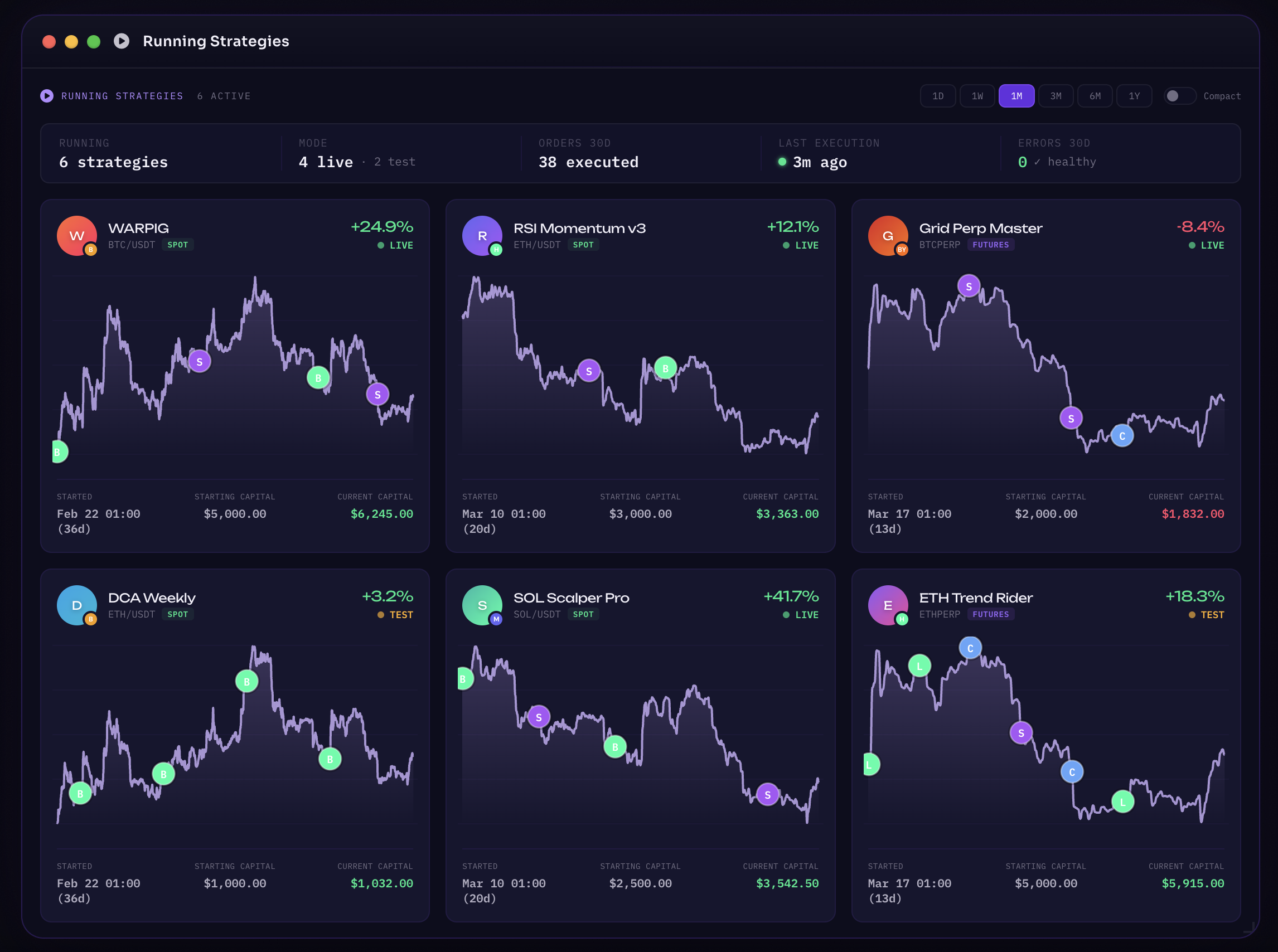The height and width of the screenshot is (952, 1278).
Task: Toggle the Compact view switch
Action: point(1179,96)
